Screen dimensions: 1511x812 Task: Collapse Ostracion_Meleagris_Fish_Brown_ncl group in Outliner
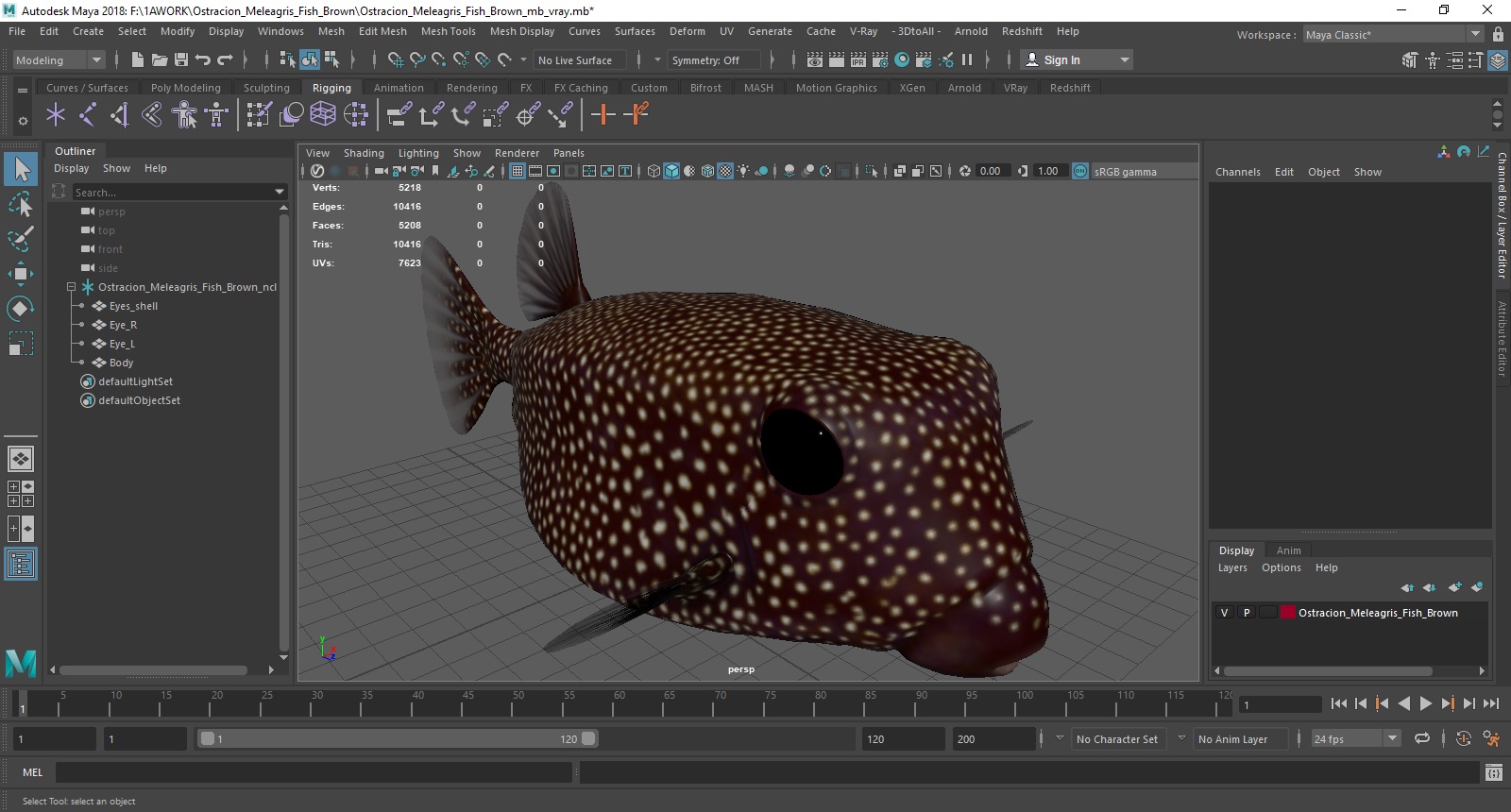(x=71, y=287)
